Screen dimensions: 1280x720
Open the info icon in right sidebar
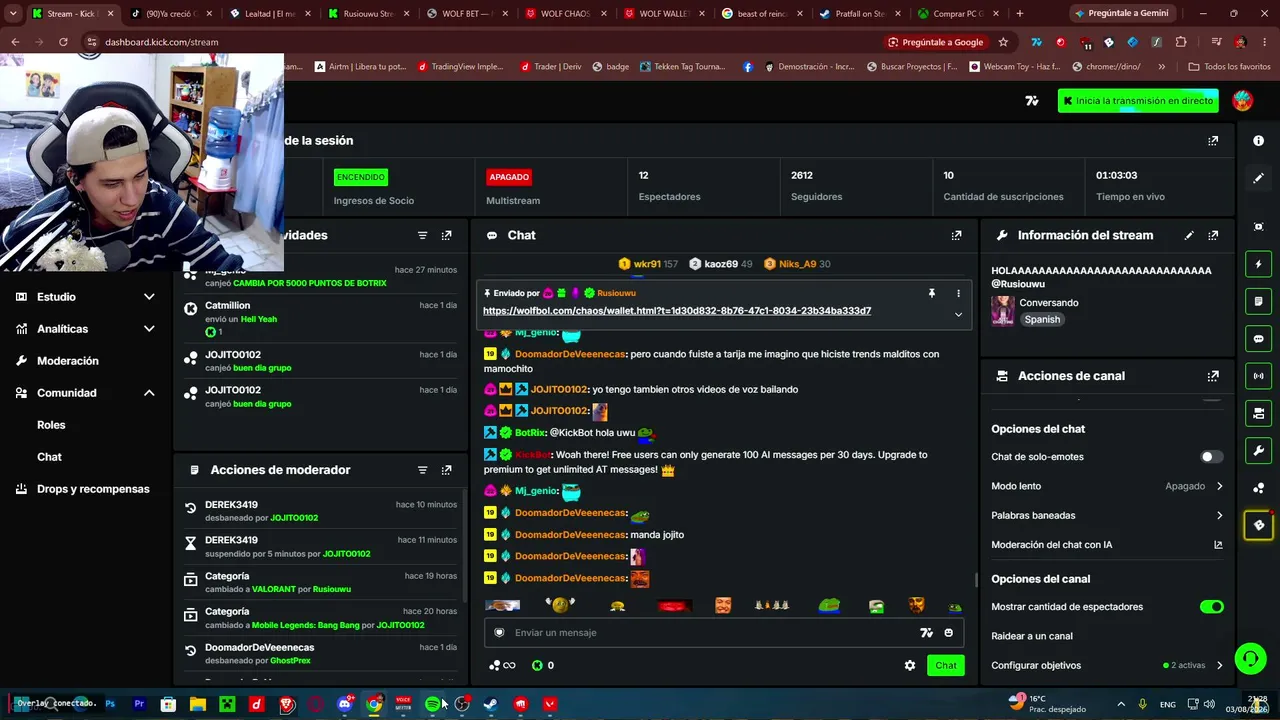(1258, 141)
